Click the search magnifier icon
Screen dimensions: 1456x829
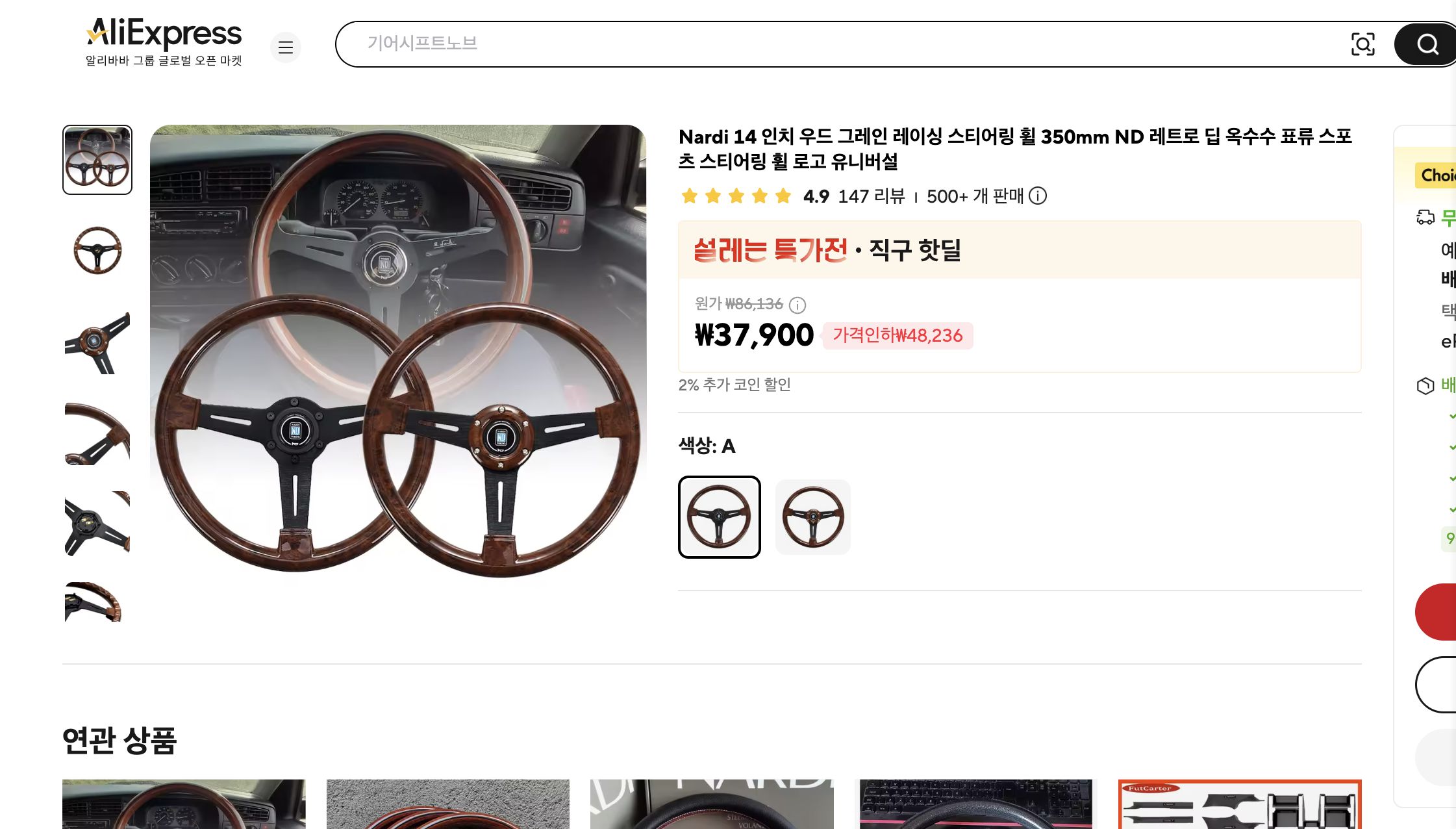click(x=1426, y=44)
